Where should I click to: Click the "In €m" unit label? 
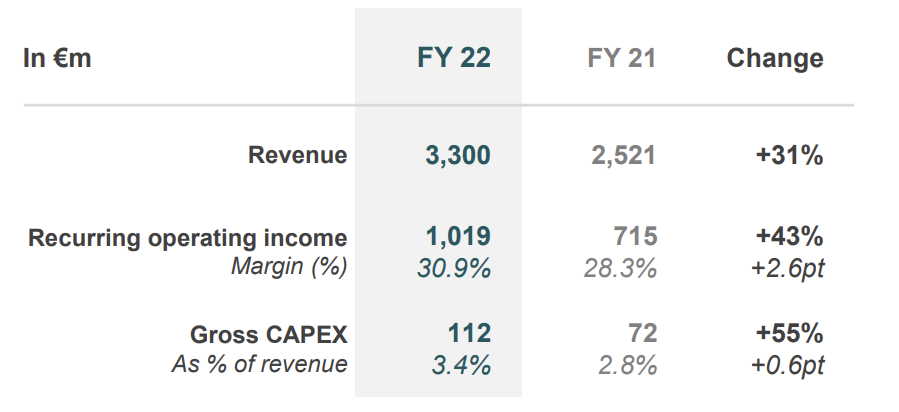57,58
